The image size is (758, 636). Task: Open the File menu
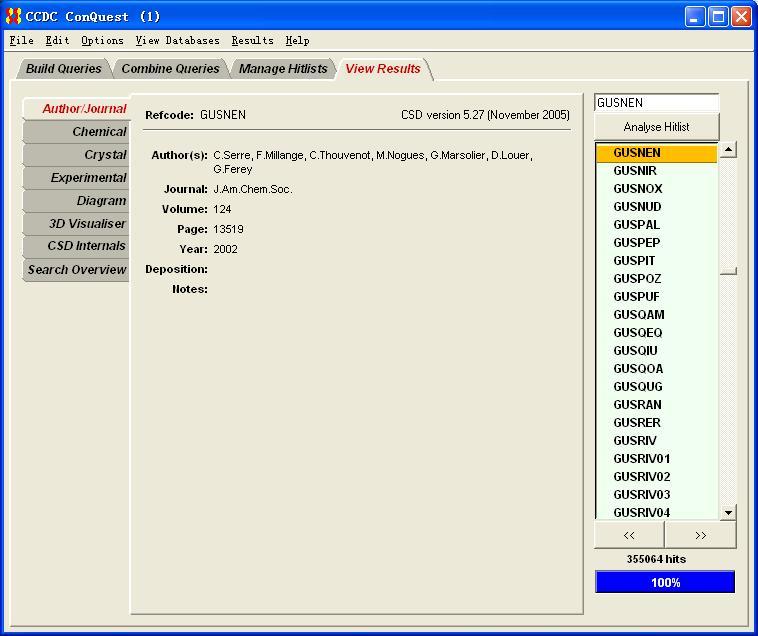[21, 41]
